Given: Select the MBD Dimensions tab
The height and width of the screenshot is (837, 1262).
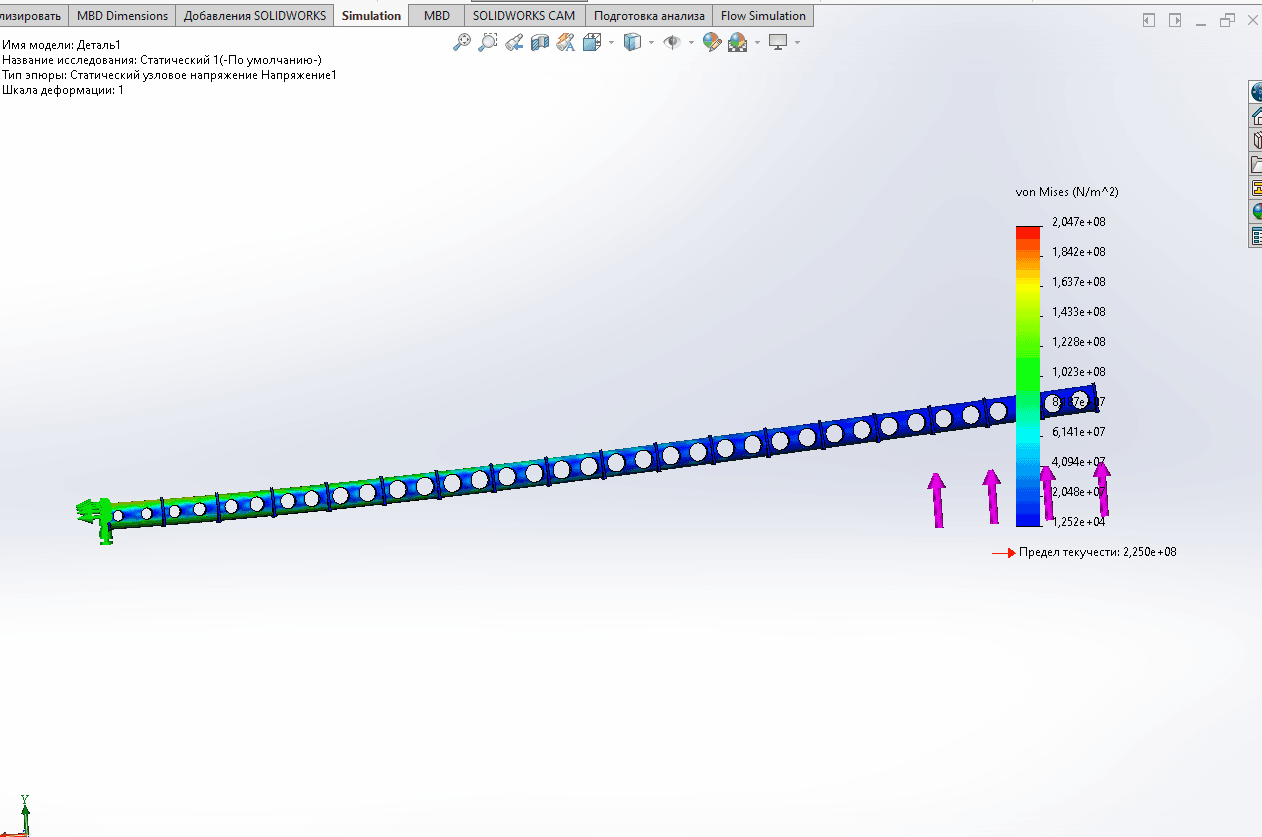Looking at the screenshot, I should [x=123, y=16].
